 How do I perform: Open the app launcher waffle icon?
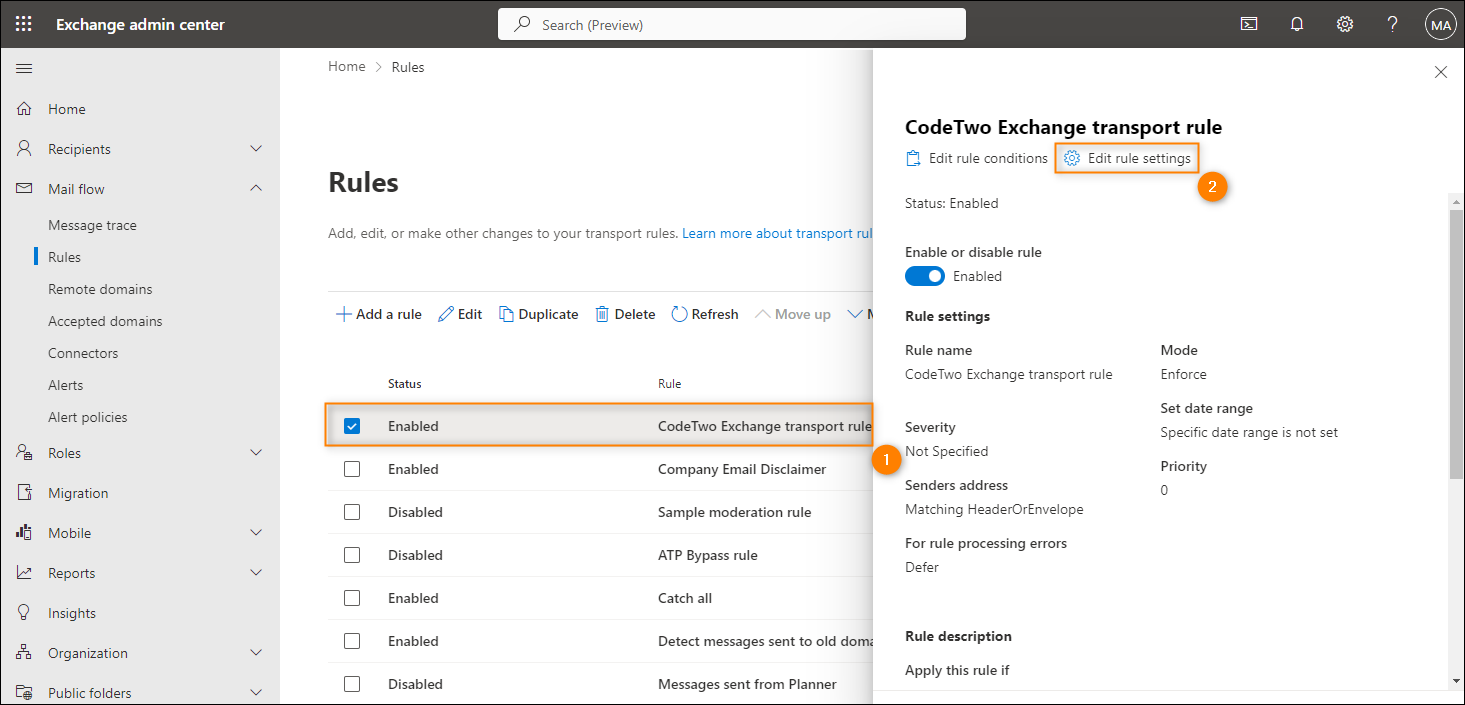pyautogui.click(x=24, y=24)
